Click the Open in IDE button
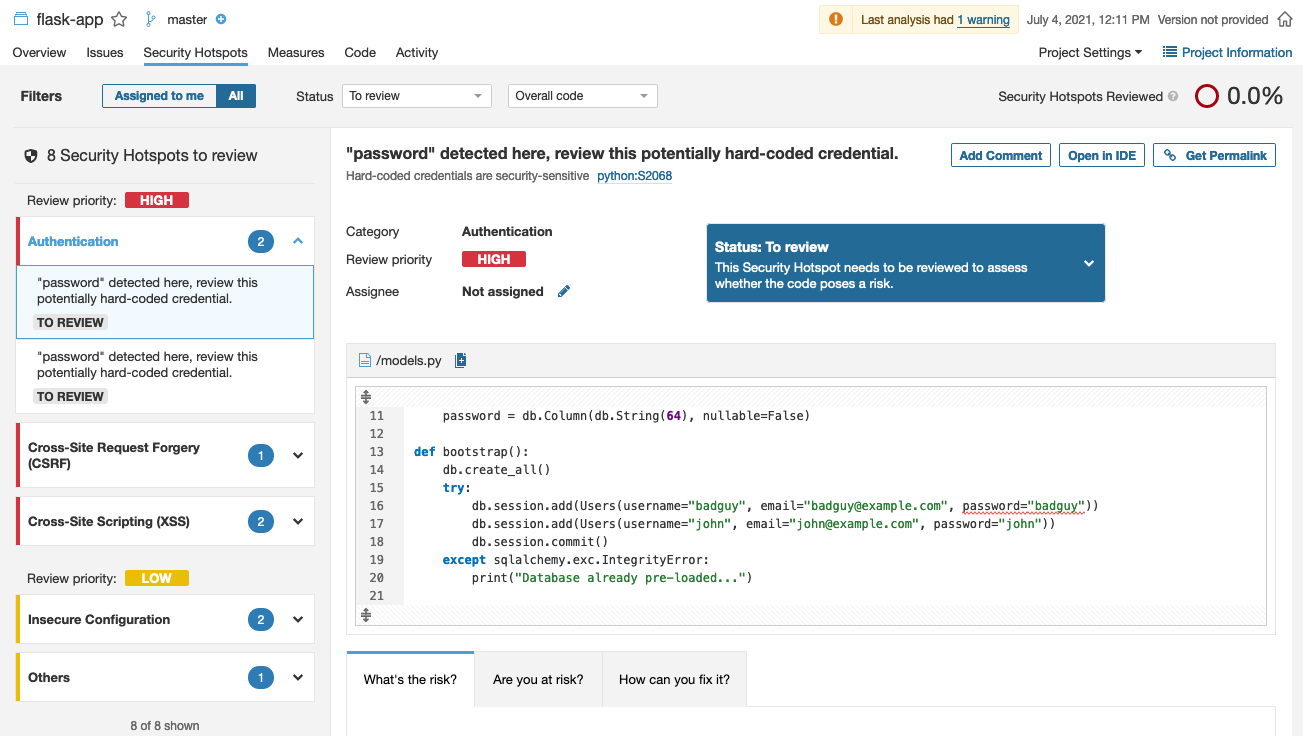 coord(1102,155)
